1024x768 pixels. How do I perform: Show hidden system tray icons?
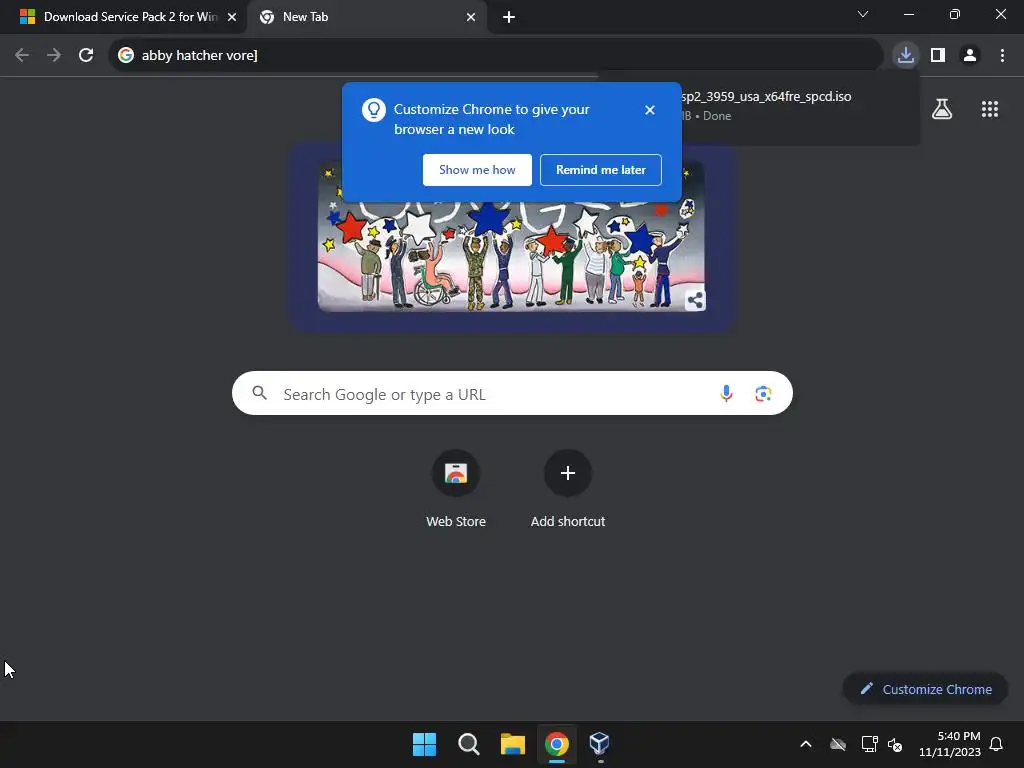(x=806, y=744)
